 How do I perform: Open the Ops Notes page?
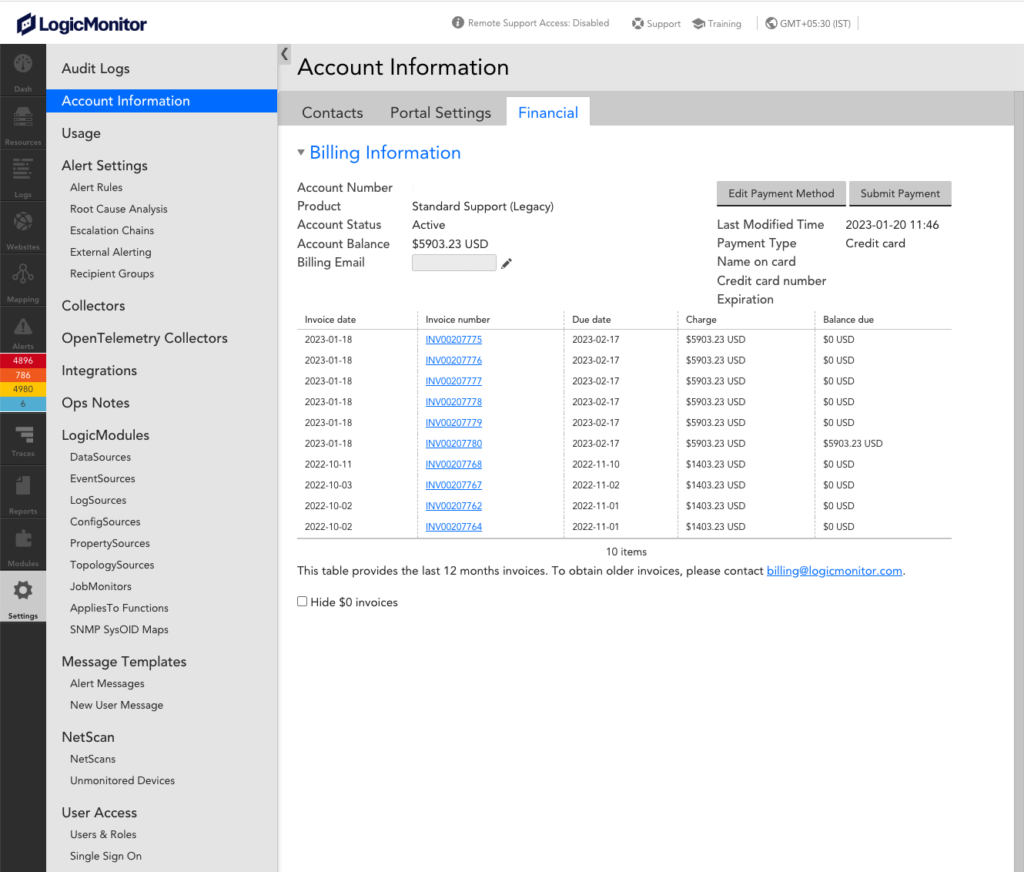tap(95, 403)
